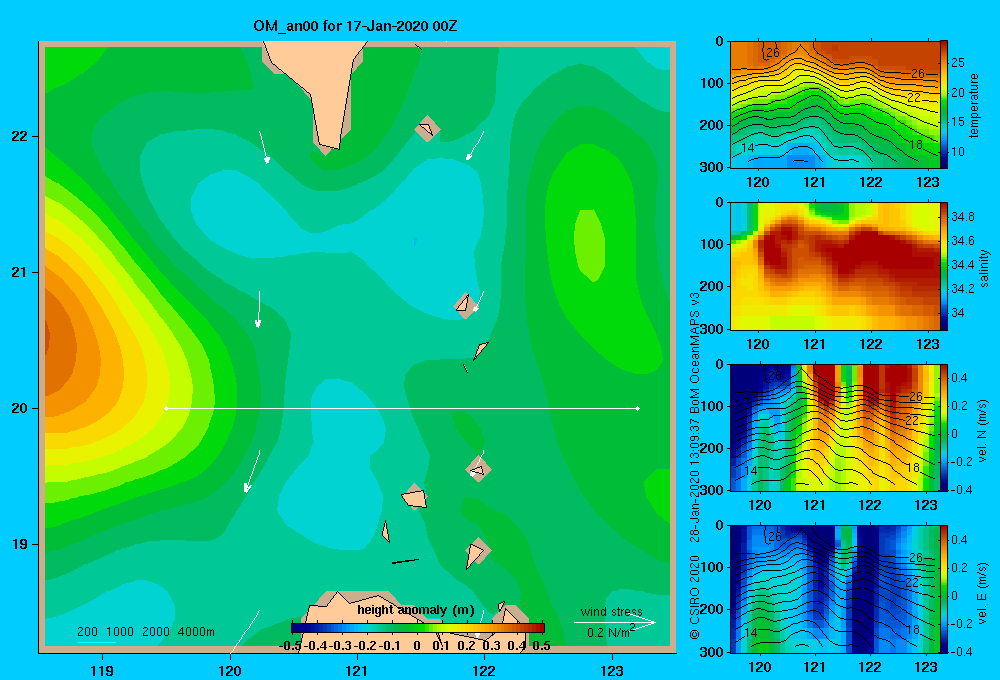
Task: Click the height anomaly colorbar at bottom
Action: point(418,628)
